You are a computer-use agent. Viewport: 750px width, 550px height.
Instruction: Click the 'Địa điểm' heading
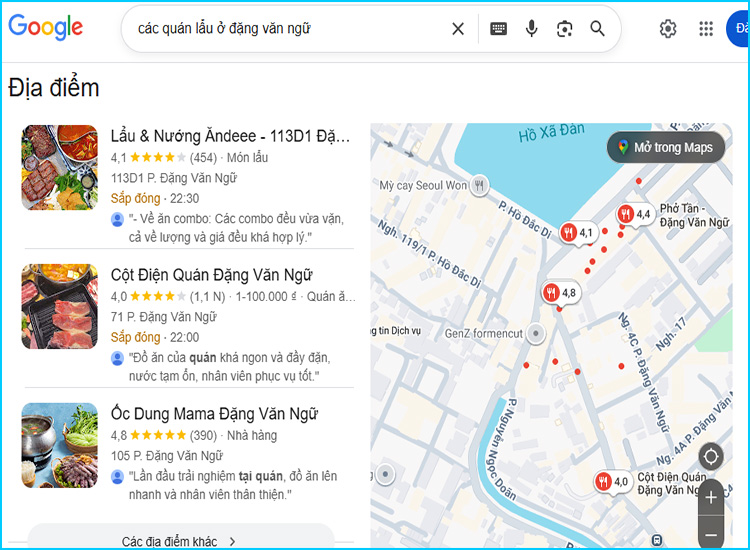[54, 88]
